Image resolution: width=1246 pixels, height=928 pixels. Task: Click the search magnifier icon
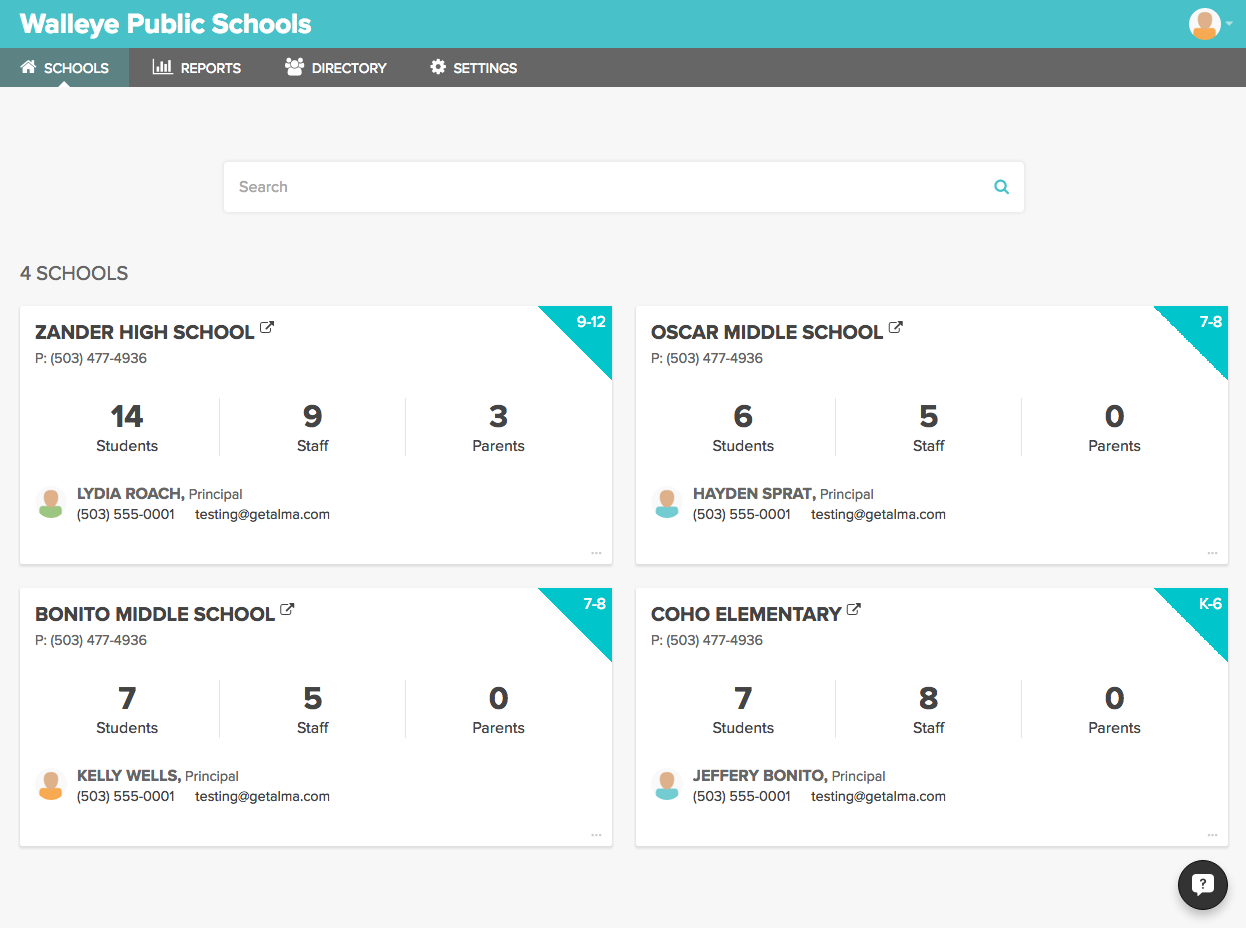(x=1001, y=187)
